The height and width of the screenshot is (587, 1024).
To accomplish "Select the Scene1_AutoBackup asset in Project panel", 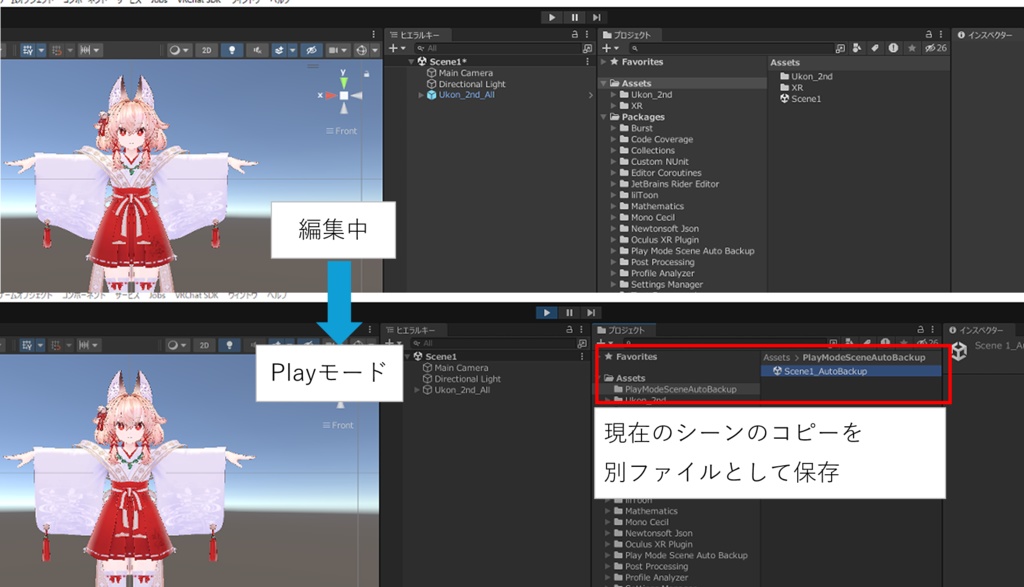I will [825, 371].
